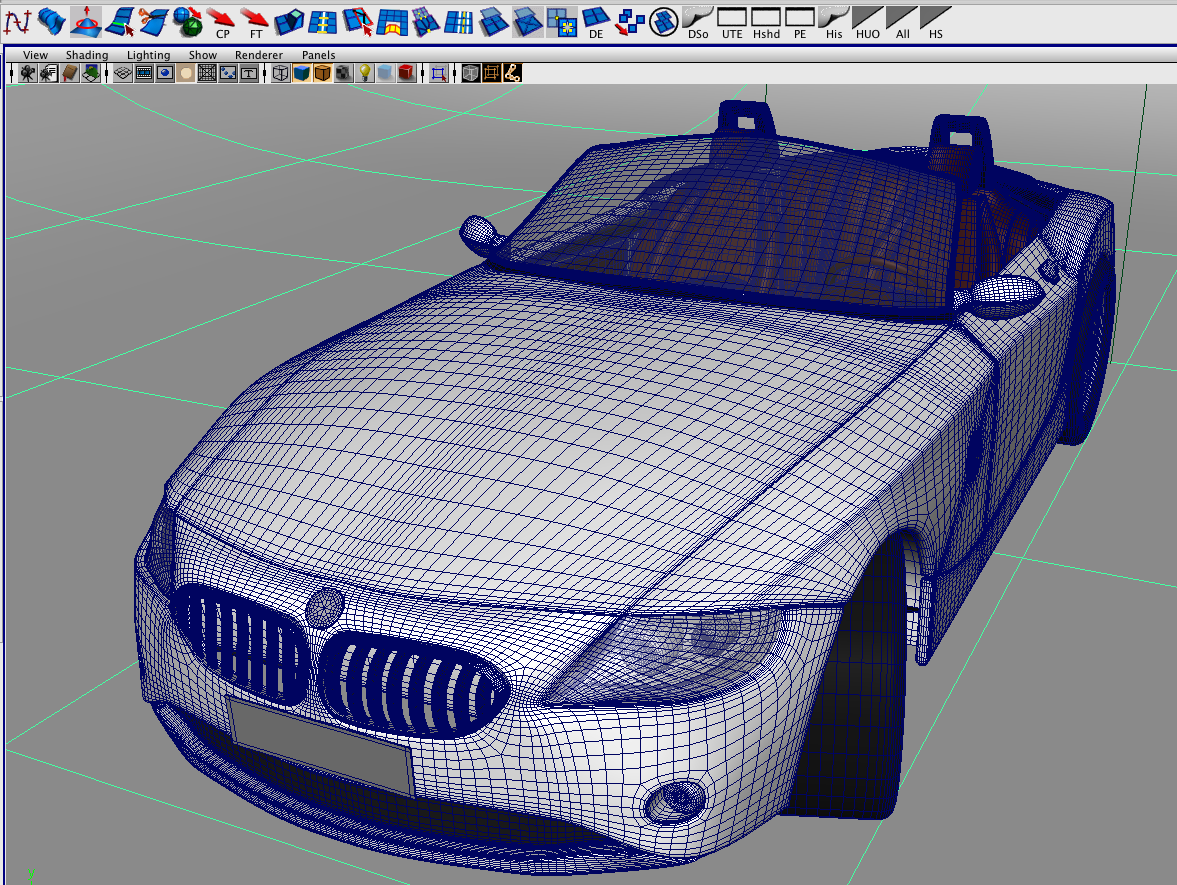1177x885 pixels.
Task: Open the Shading panel menu
Action: [87, 55]
